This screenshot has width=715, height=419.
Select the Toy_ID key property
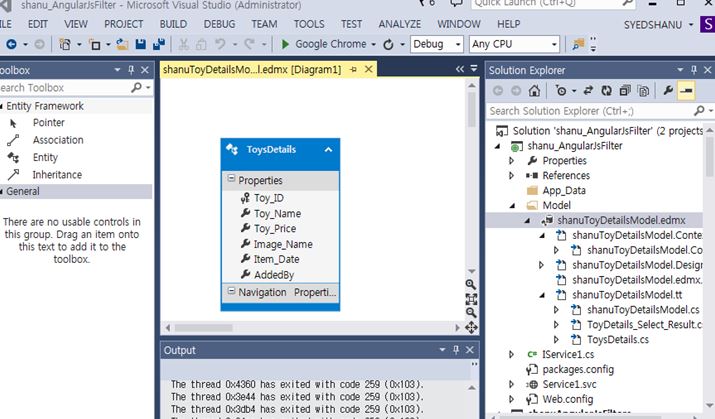(269, 198)
